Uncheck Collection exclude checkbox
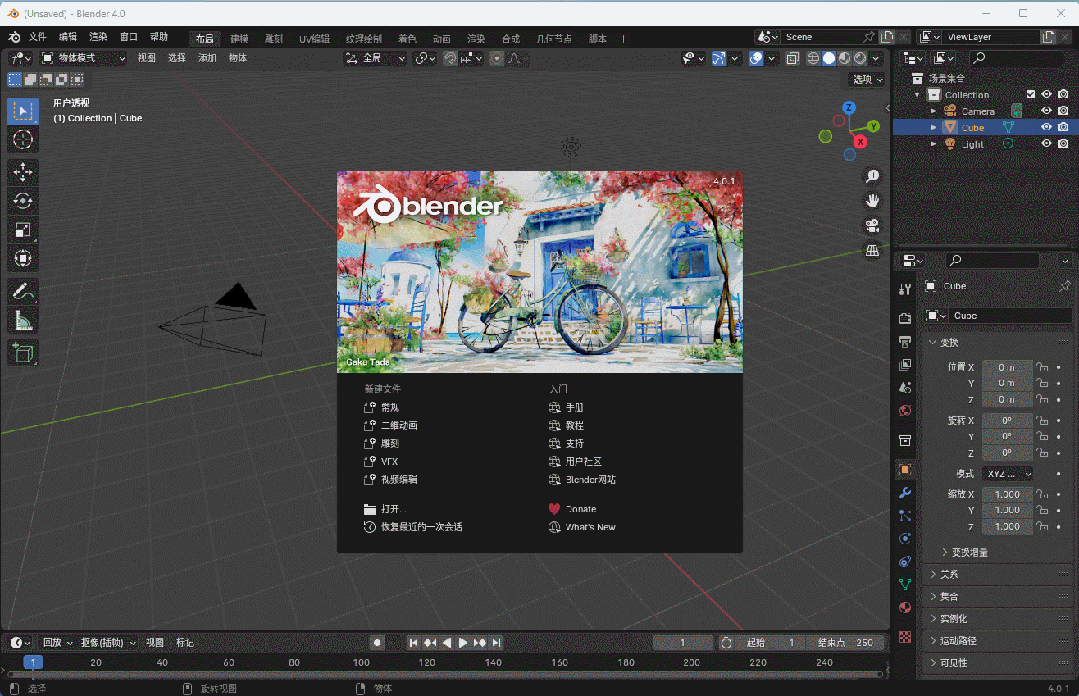 (x=1030, y=94)
